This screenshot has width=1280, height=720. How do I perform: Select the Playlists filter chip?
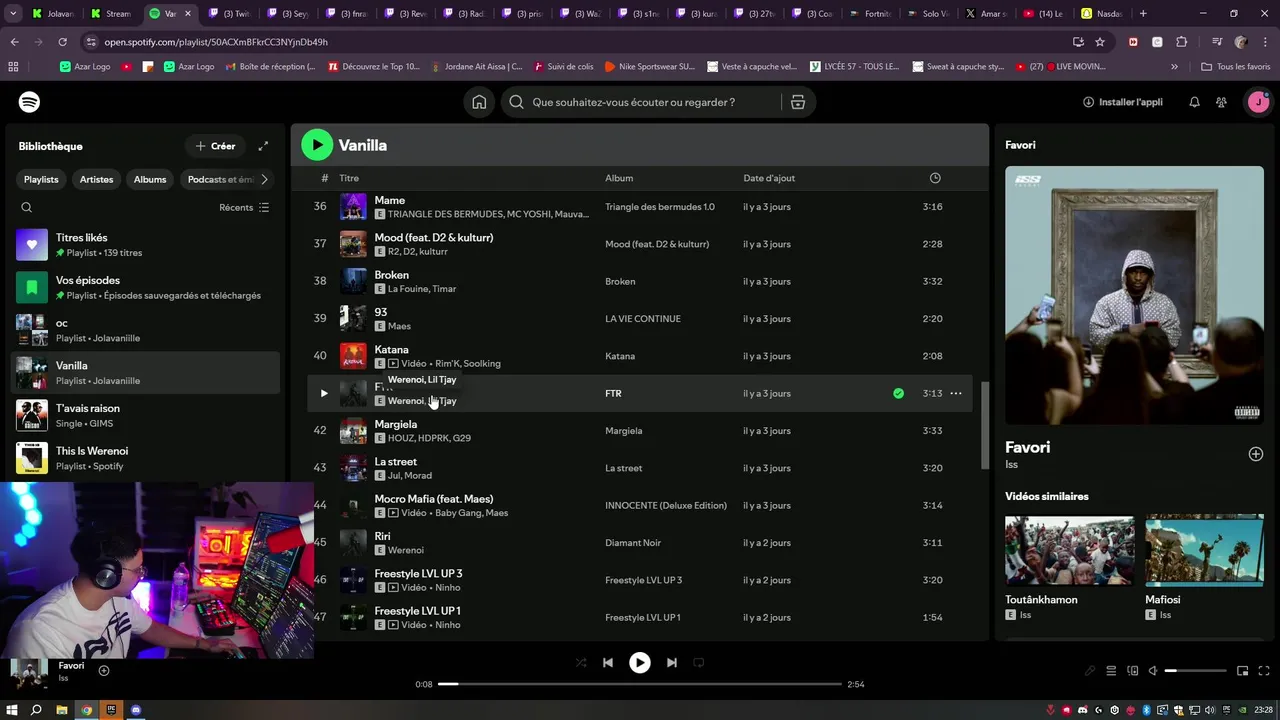click(x=41, y=179)
